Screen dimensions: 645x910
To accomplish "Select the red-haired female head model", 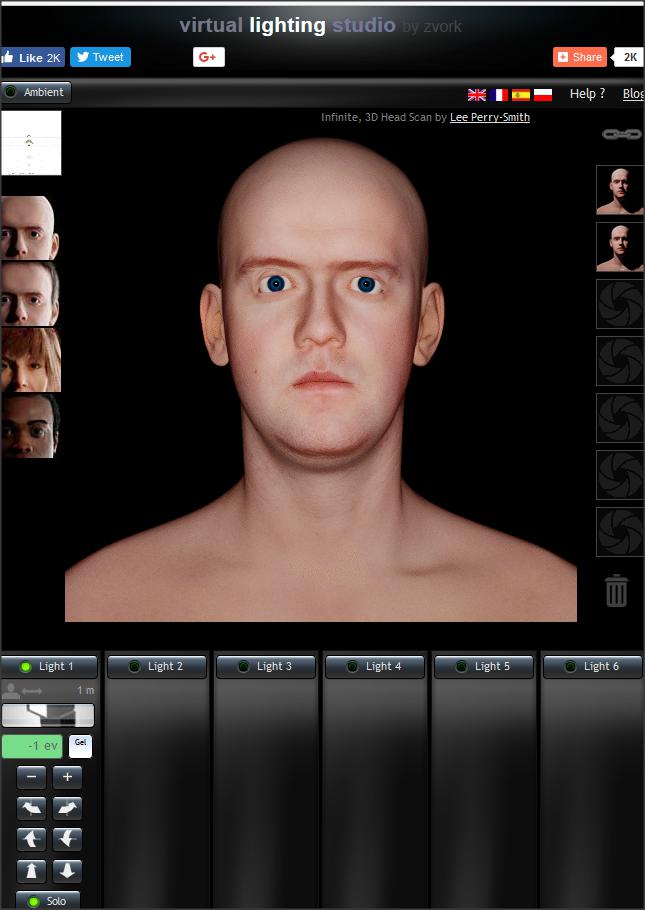I will (30, 360).
